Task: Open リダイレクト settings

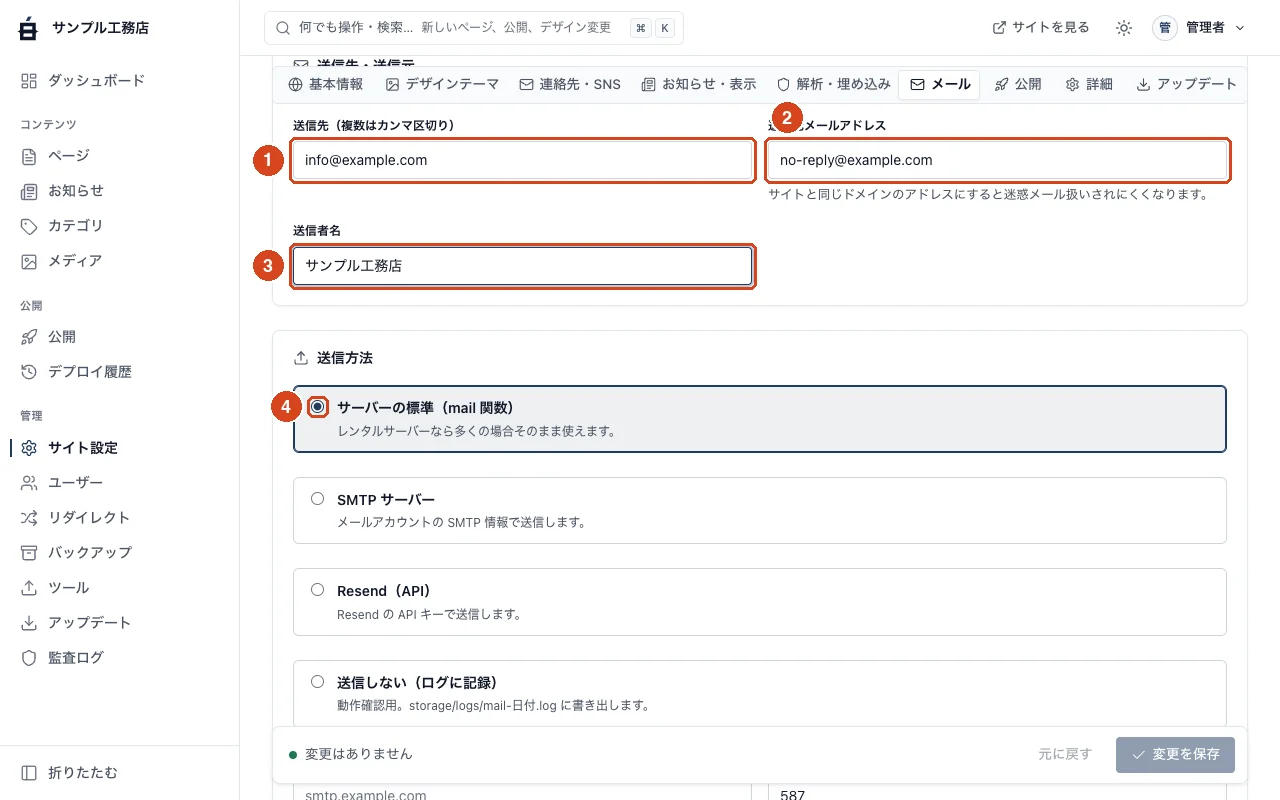Action: tap(120, 518)
